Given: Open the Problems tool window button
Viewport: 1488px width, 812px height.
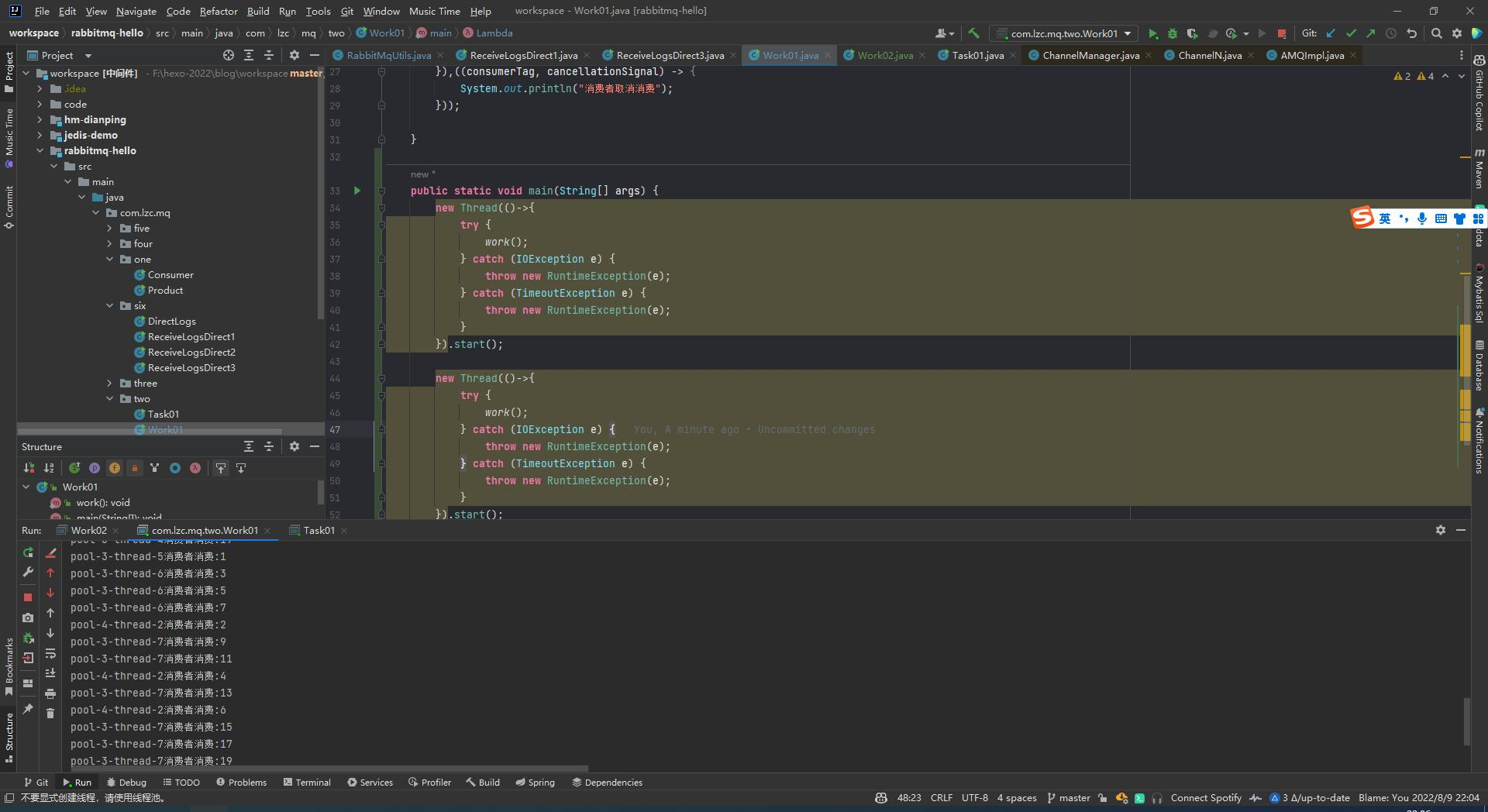Looking at the screenshot, I should tap(241, 782).
